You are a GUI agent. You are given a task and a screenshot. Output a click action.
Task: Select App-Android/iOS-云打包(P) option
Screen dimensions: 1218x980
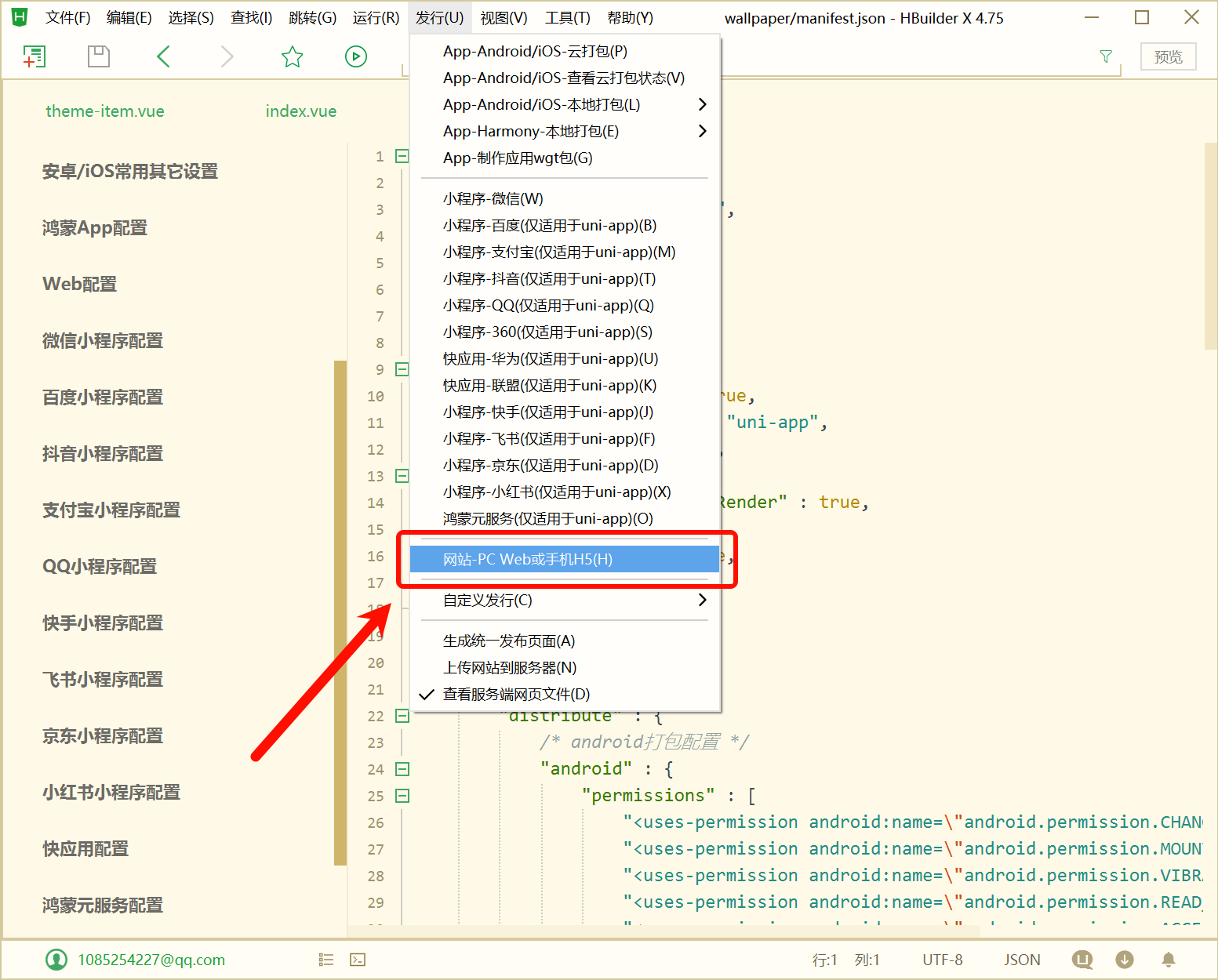coord(565,52)
